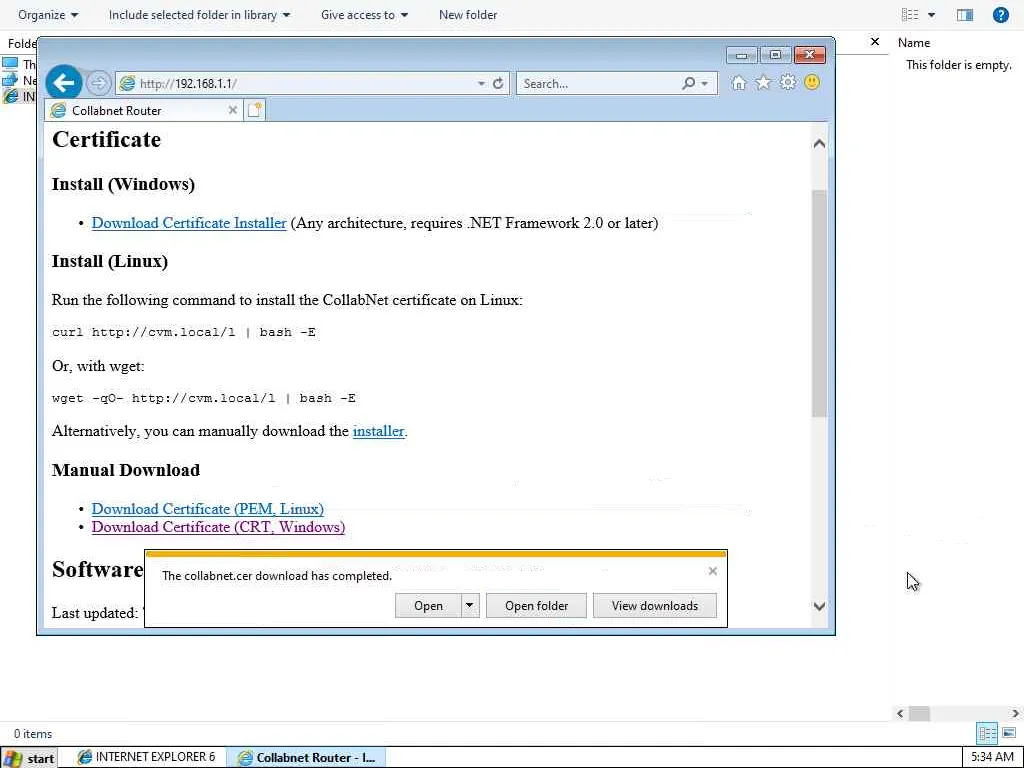
Task: Click the IE scroll down arrow
Action: click(819, 606)
